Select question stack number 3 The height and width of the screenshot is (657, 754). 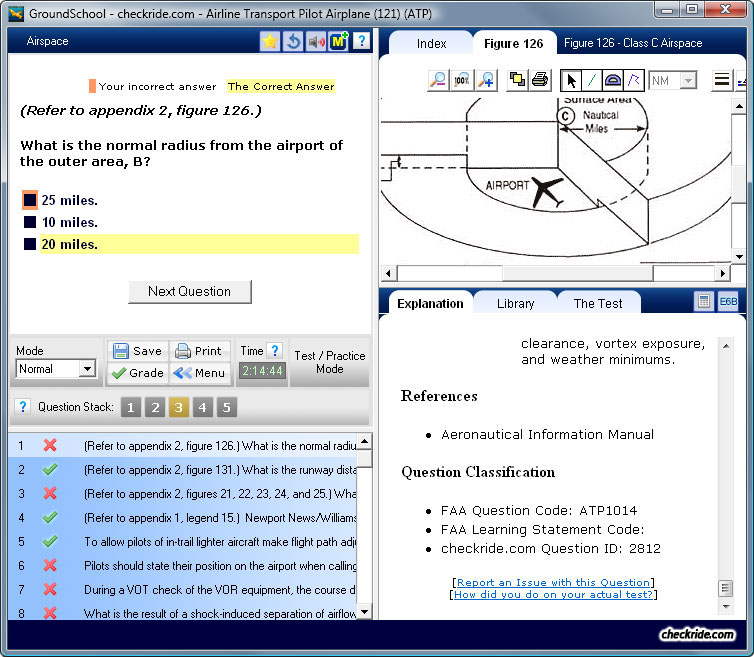[178, 407]
